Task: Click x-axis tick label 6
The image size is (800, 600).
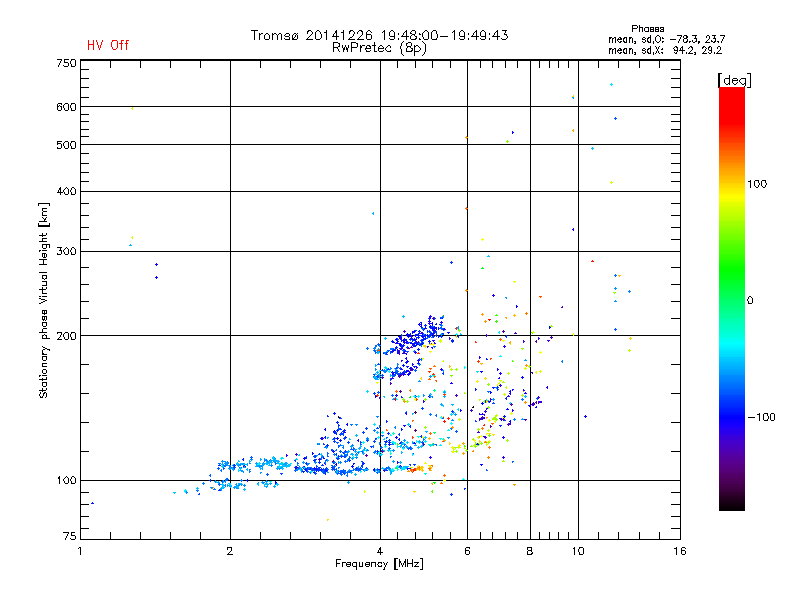Action: pyautogui.click(x=467, y=551)
